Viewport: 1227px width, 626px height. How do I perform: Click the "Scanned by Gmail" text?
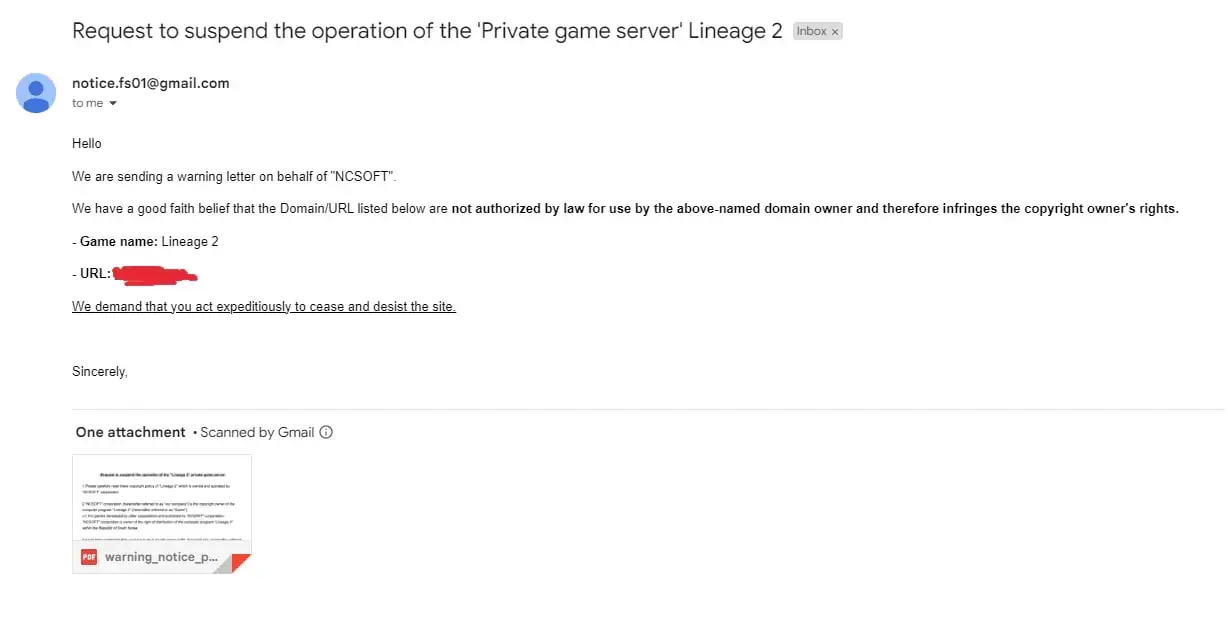click(x=257, y=433)
